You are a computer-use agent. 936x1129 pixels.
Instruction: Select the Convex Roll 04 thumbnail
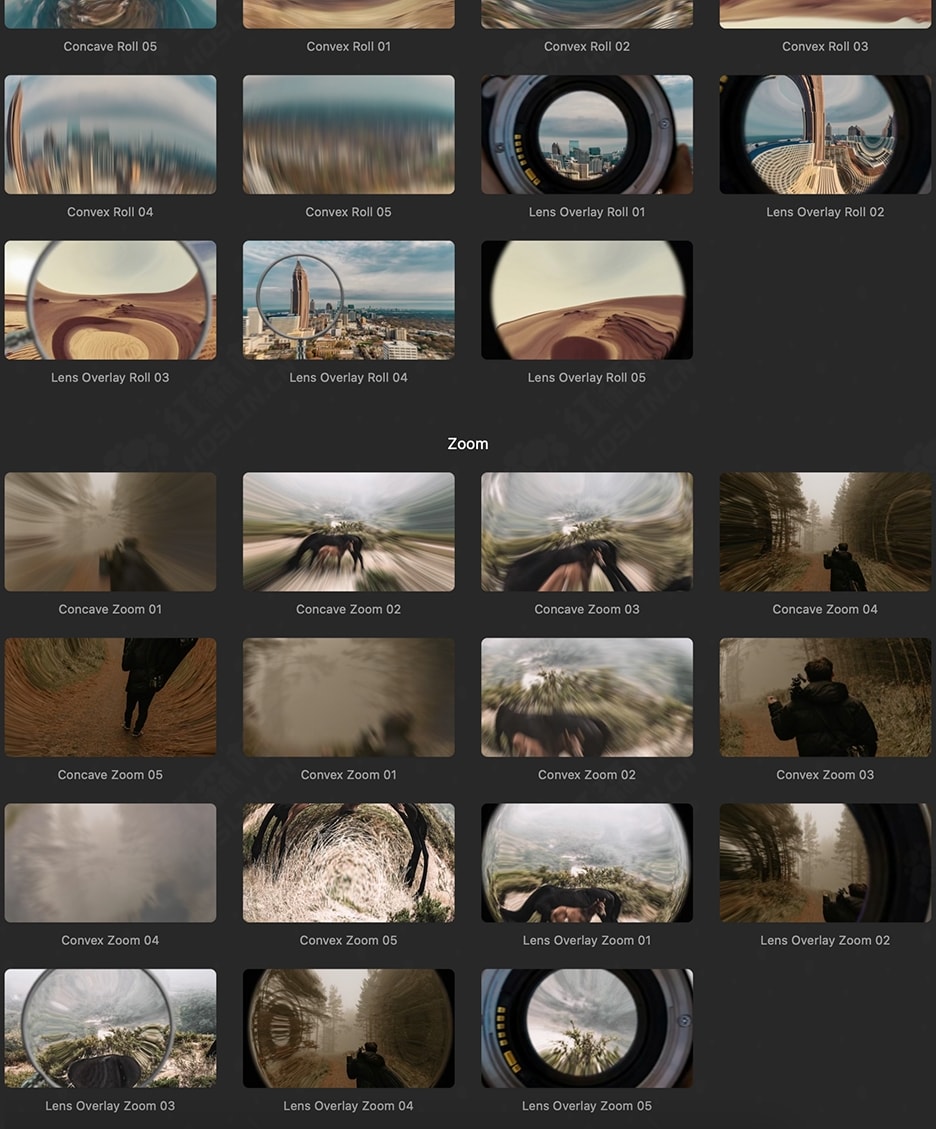110,135
